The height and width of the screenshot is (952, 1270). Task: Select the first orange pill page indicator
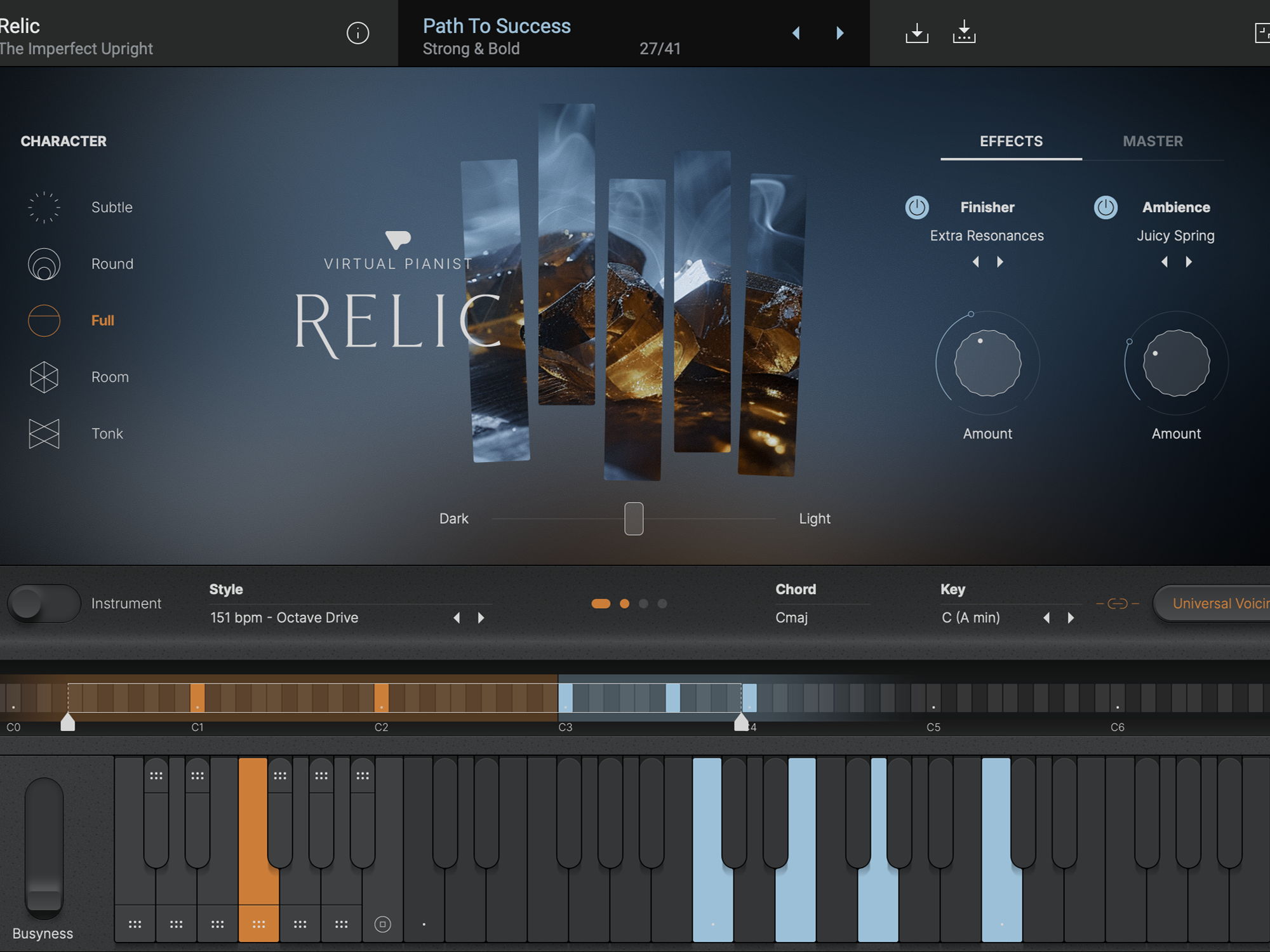[601, 604]
